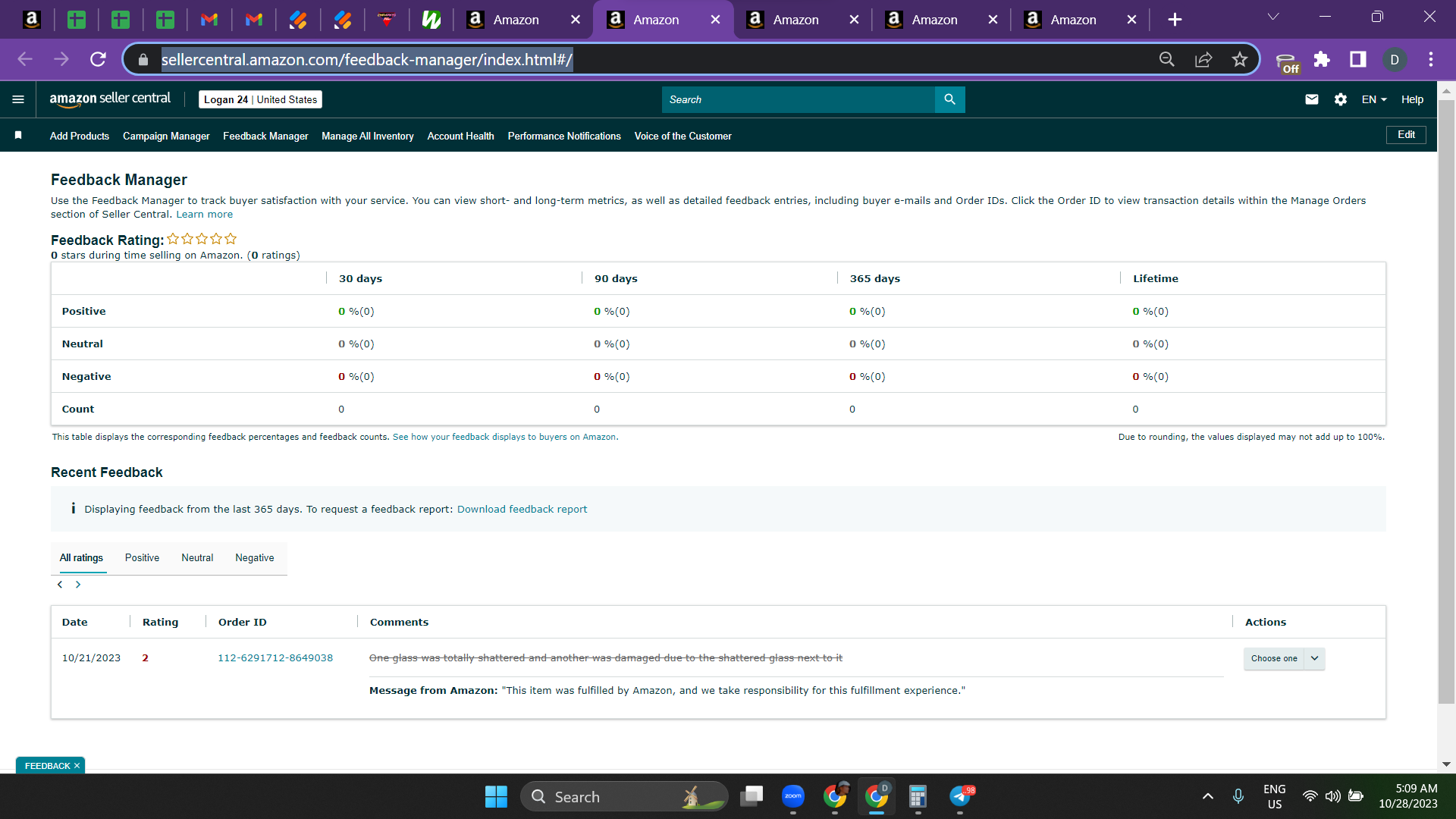Click the browser forward arrow

click(x=61, y=59)
